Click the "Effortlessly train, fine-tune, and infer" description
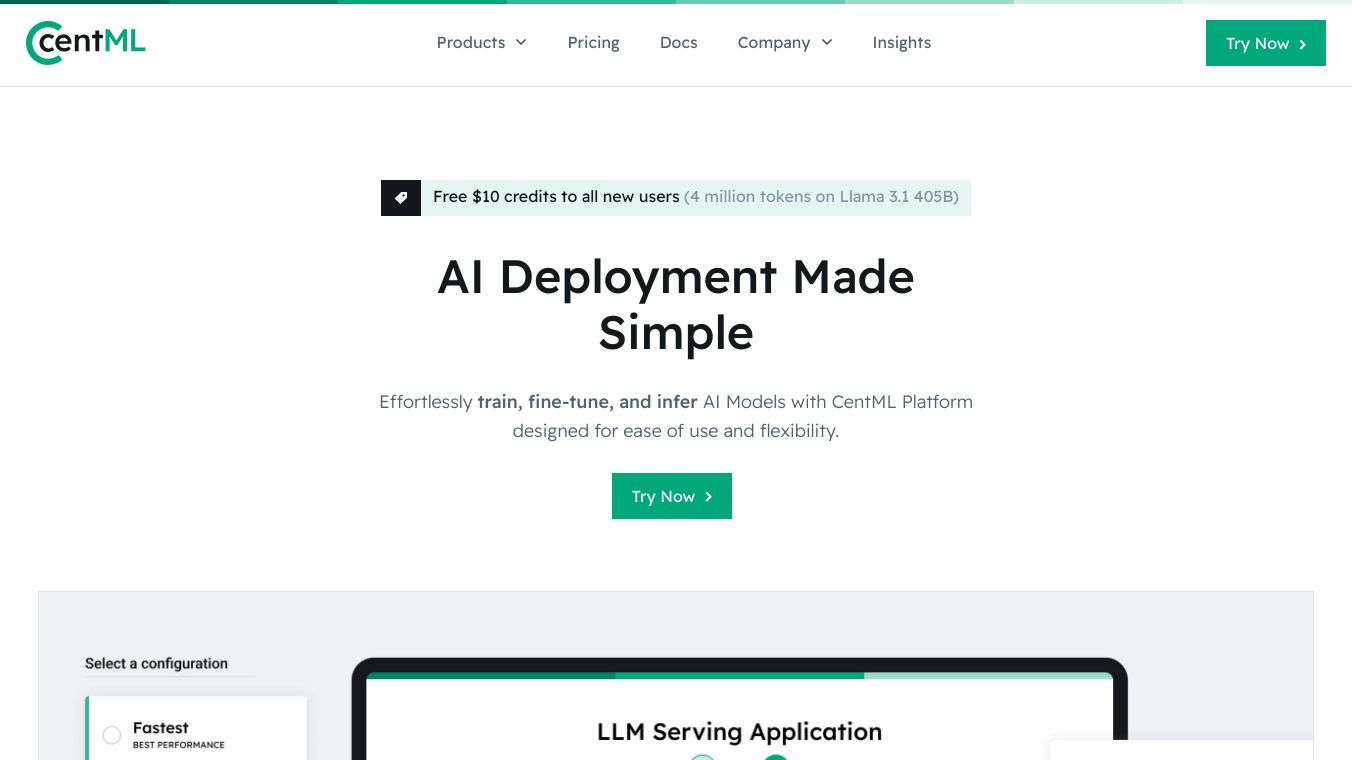The height and width of the screenshot is (760, 1352). pyautogui.click(x=676, y=416)
